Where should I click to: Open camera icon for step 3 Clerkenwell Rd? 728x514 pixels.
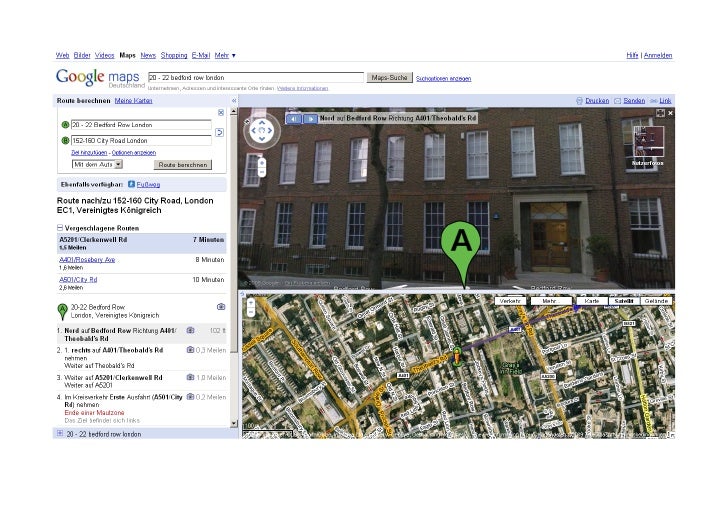coord(190,377)
